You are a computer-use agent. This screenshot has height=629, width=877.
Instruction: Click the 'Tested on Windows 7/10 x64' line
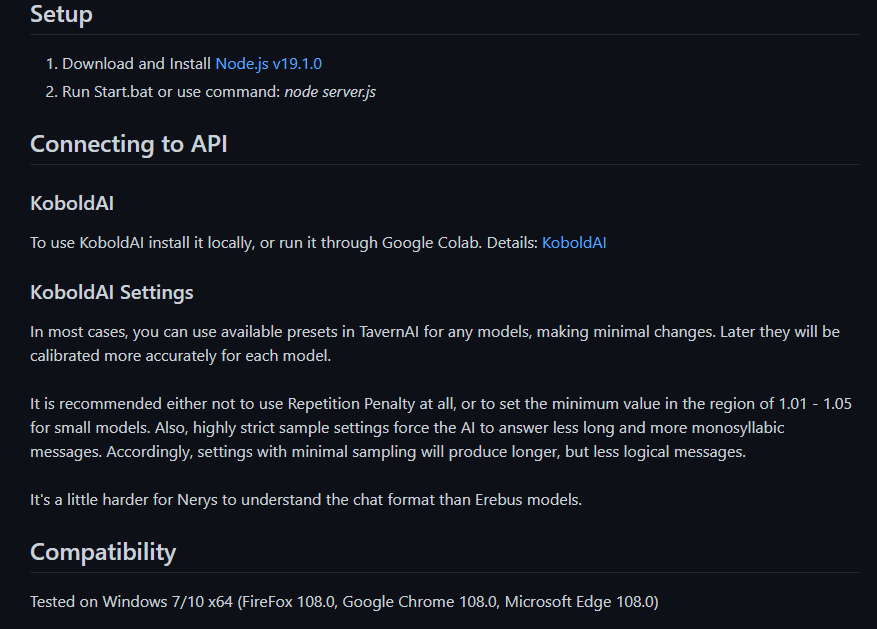[x=344, y=602]
